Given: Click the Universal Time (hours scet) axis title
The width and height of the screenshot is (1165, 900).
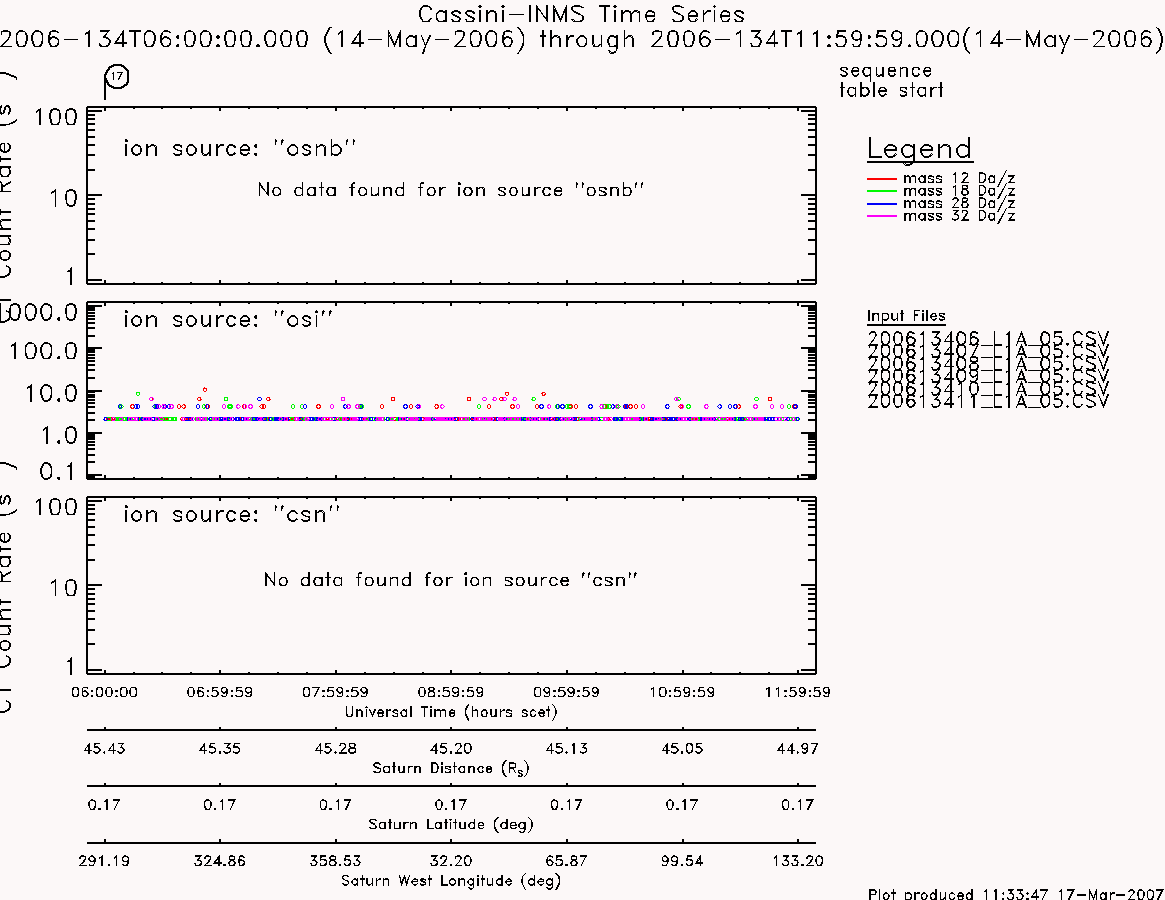Looking at the screenshot, I should pos(450,712).
